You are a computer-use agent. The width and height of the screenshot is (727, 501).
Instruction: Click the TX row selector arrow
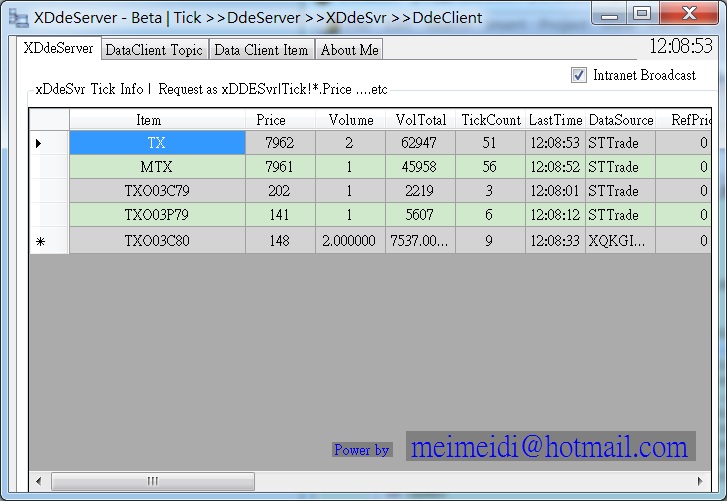click(49, 143)
